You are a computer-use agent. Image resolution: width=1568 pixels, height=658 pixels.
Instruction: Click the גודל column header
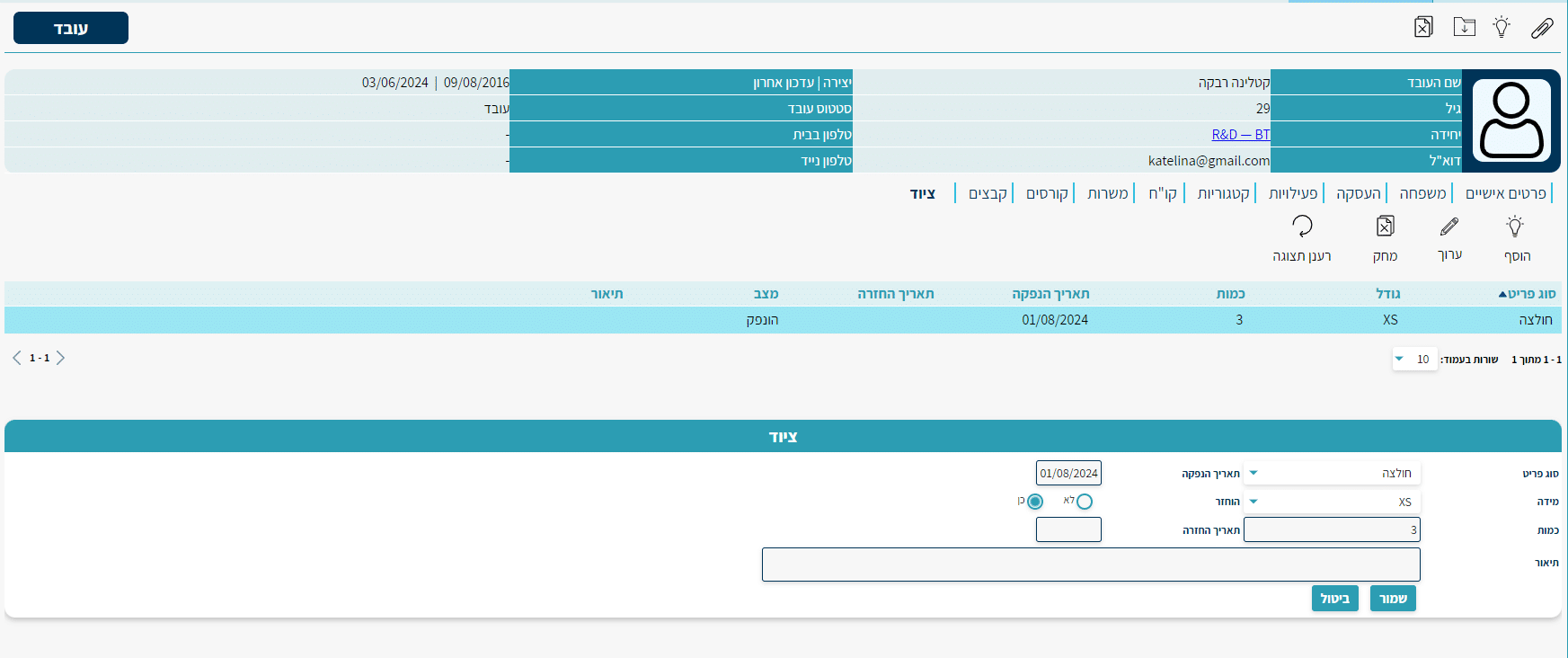tap(1388, 294)
